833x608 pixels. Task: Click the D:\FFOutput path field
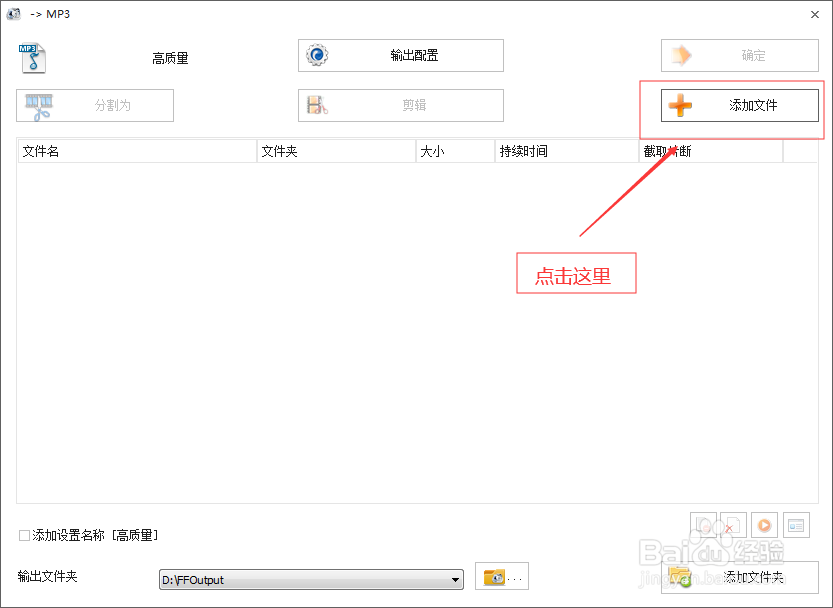pos(300,578)
